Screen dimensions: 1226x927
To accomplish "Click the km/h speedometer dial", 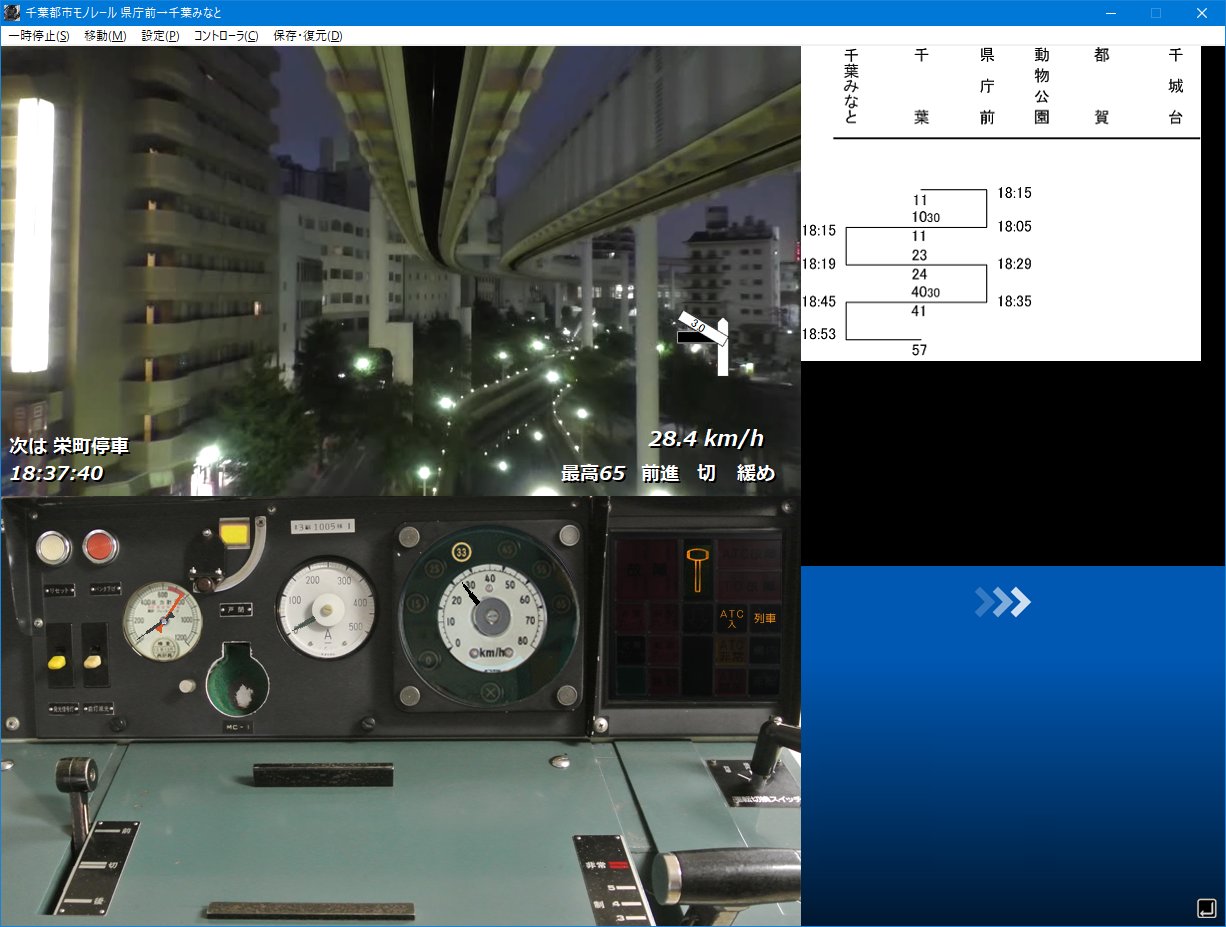I will (490, 617).
